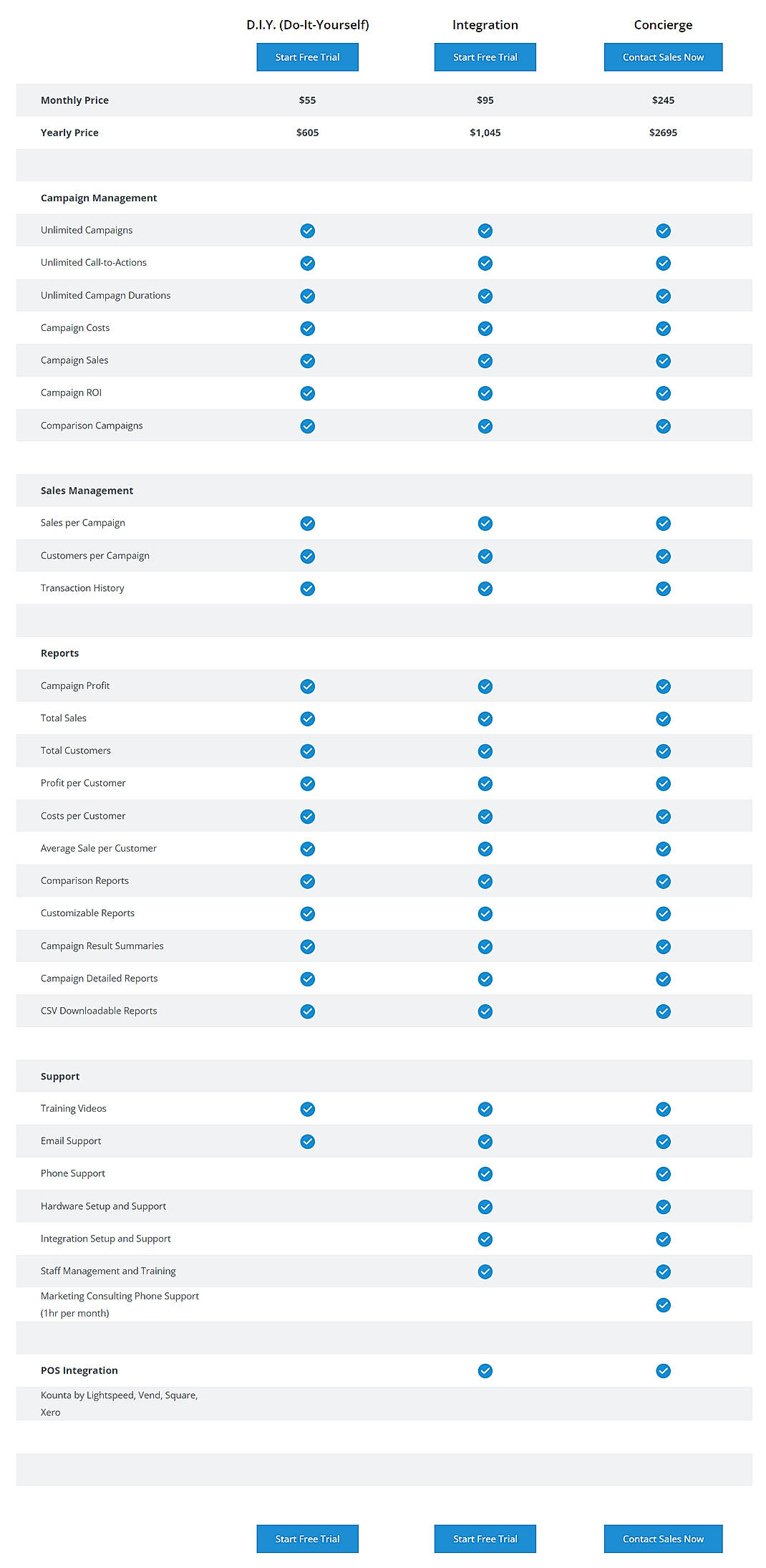Click the Staff Management and Training checkmark for Concierge
Screen dimensions: 766x1568
663,1271
